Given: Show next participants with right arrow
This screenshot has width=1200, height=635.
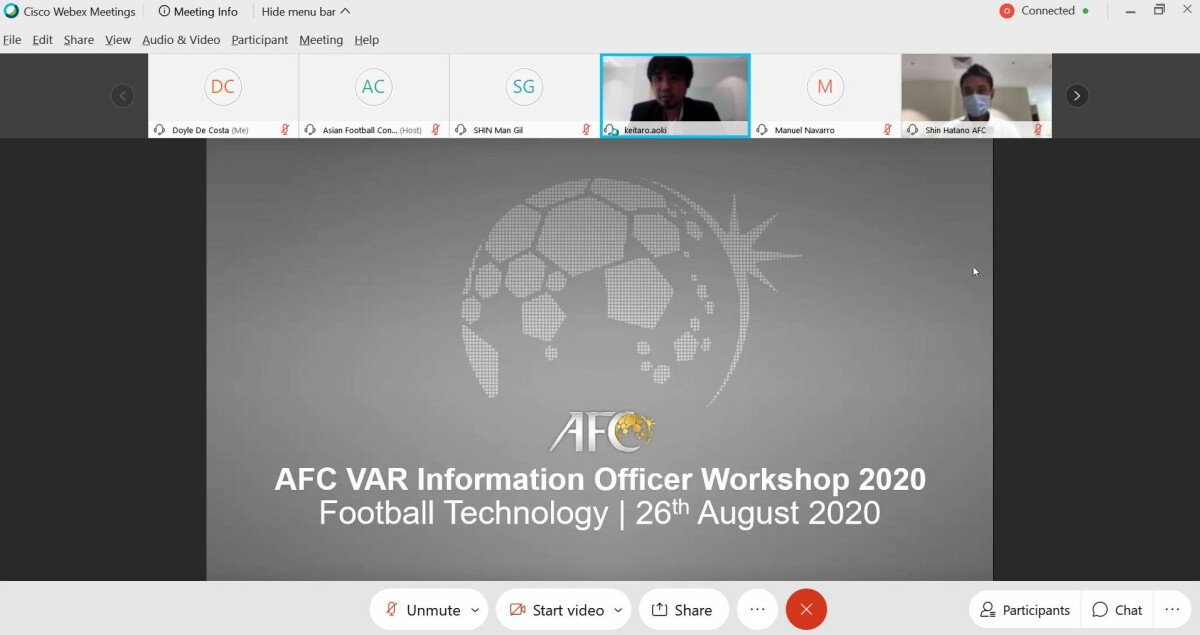Looking at the screenshot, I should tap(1077, 96).
